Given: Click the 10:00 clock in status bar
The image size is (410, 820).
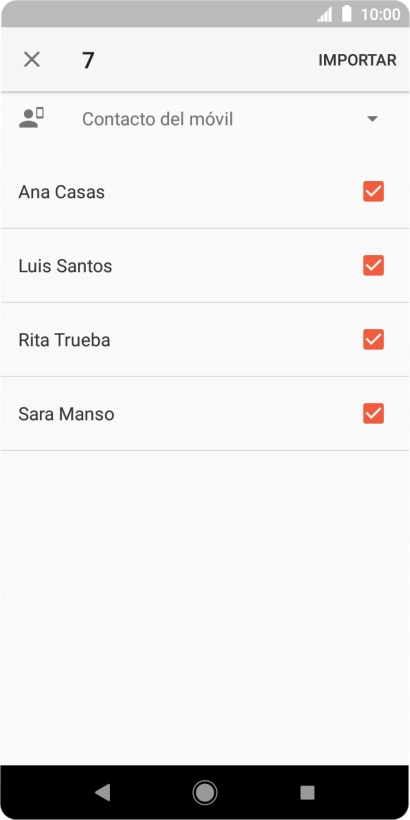Looking at the screenshot, I should (x=380, y=14).
